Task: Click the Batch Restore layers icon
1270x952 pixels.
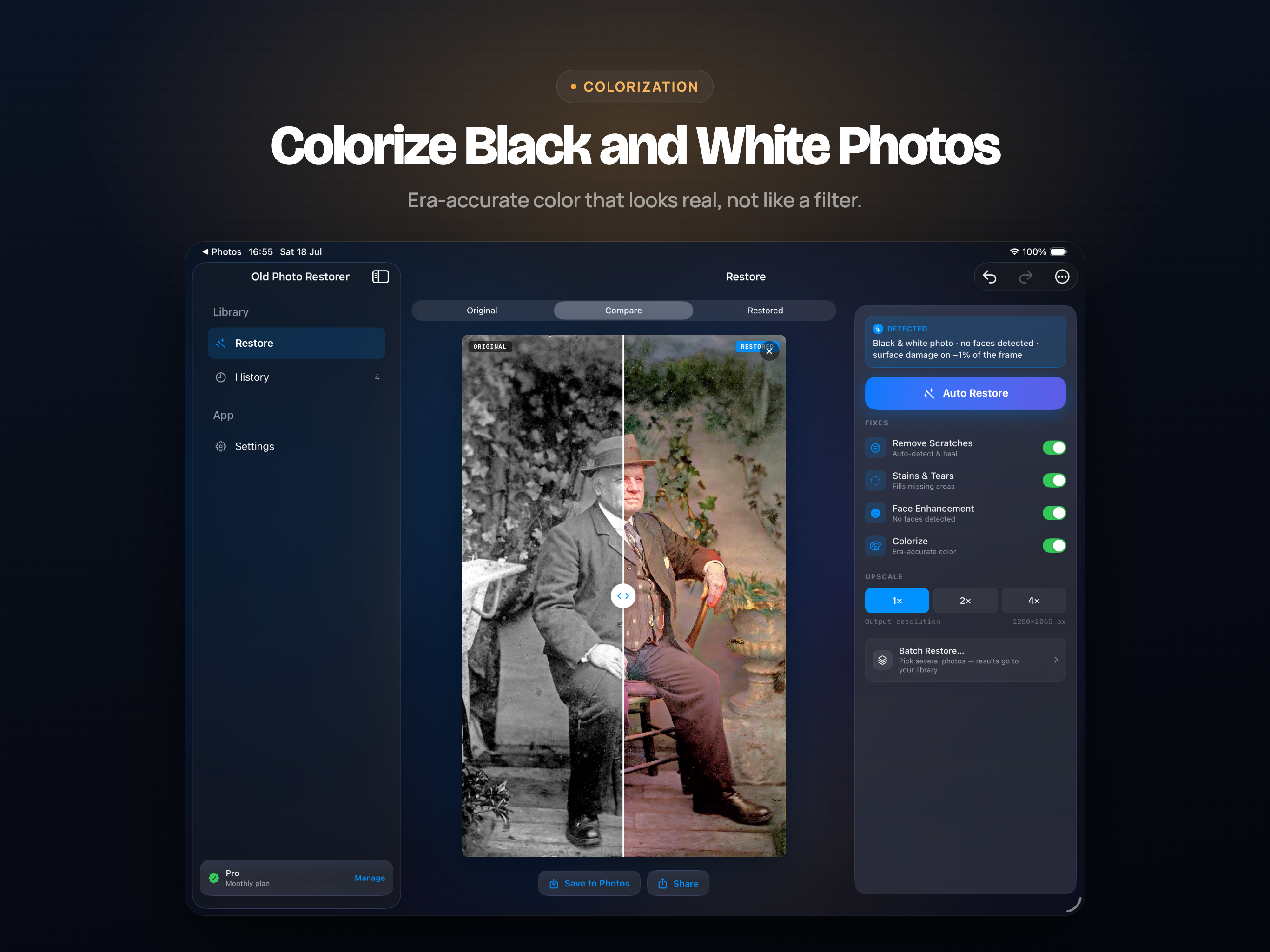Action: click(x=882, y=660)
